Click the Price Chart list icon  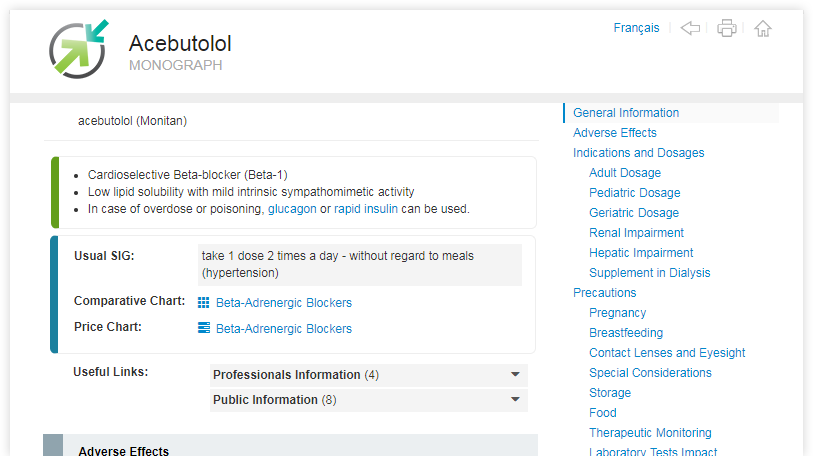coord(204,328)
